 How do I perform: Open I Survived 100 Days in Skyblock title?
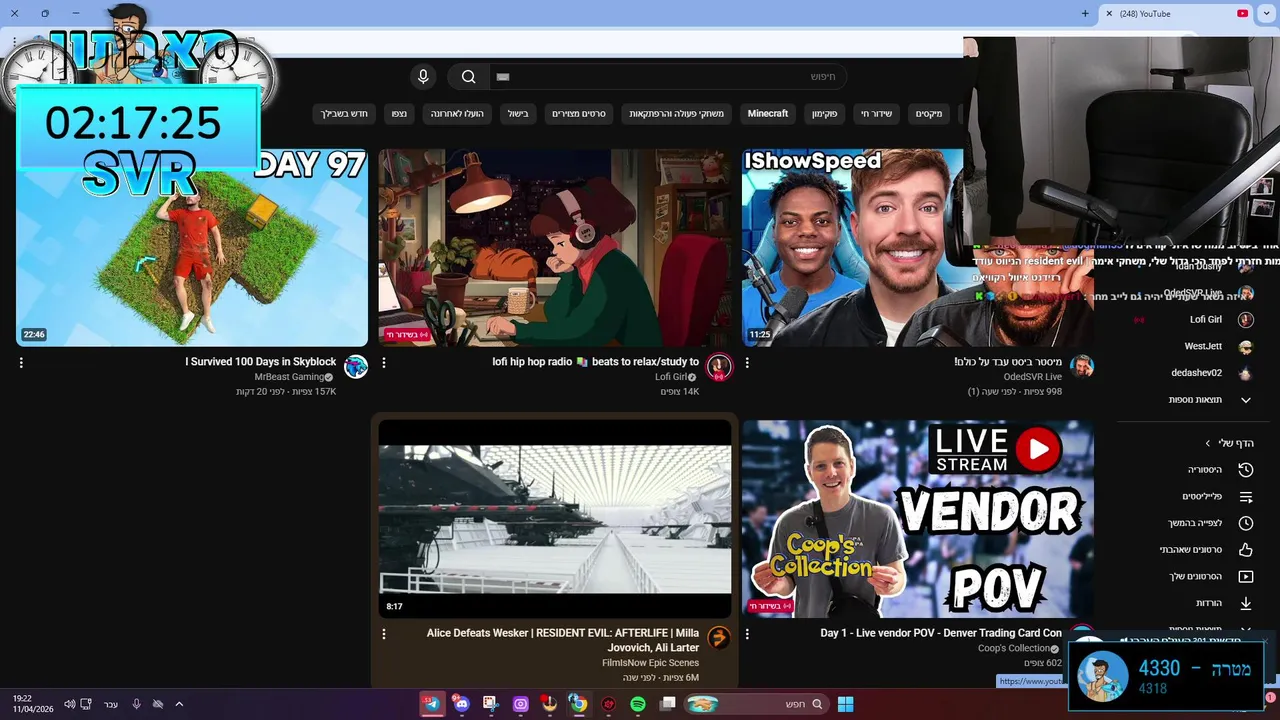click(x=261, y=362)
